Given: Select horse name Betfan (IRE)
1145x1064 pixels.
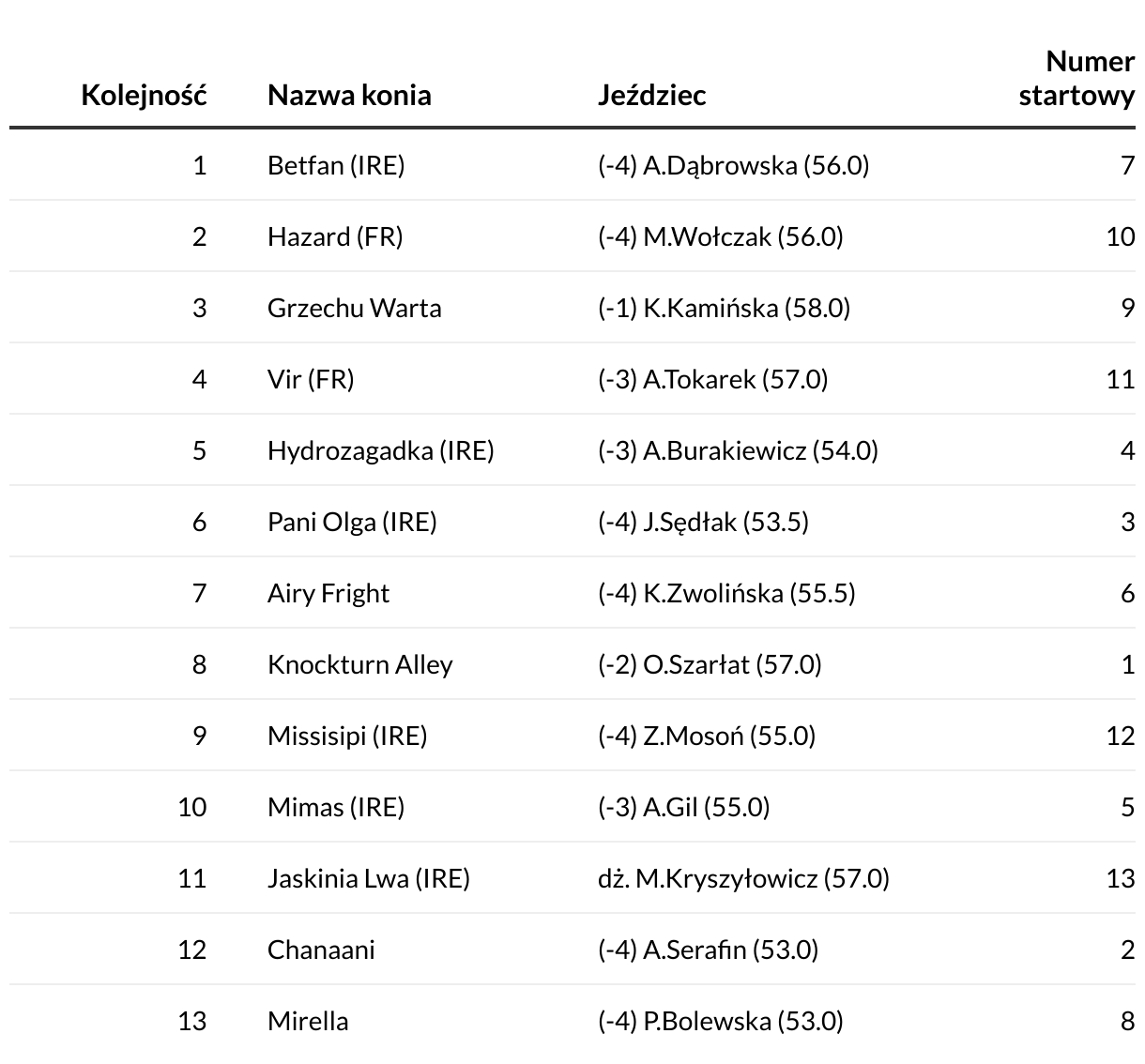Looking at the screenshot, I should tap(336, 166).
